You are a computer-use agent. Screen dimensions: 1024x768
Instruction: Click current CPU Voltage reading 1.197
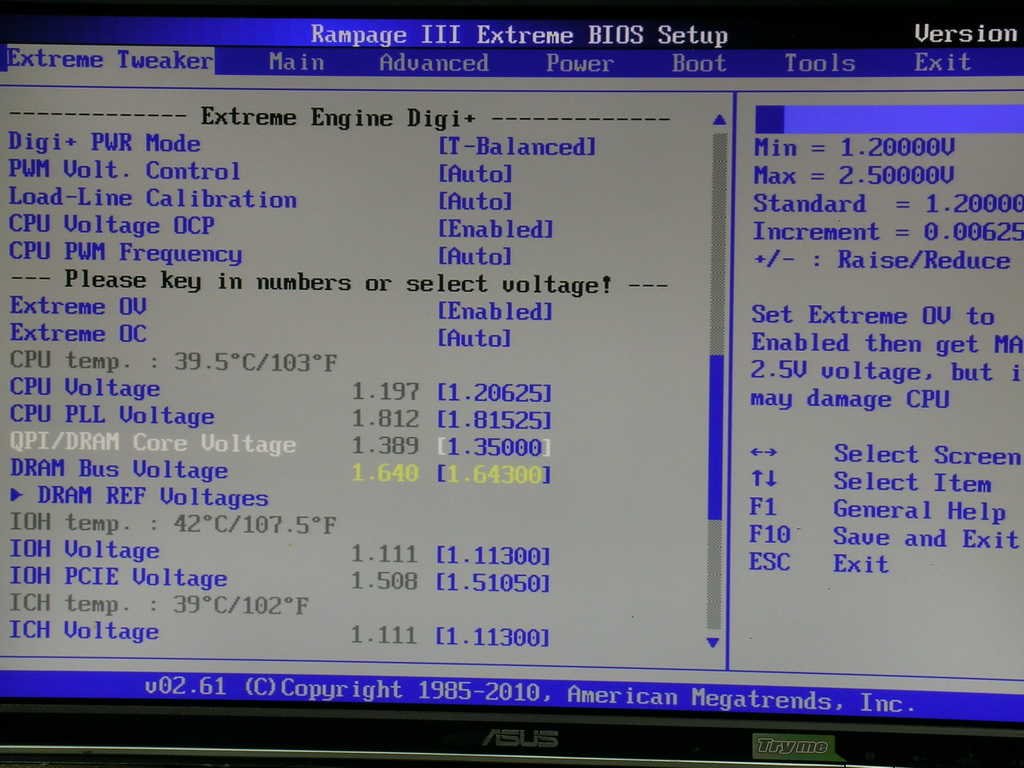[385, 392]
